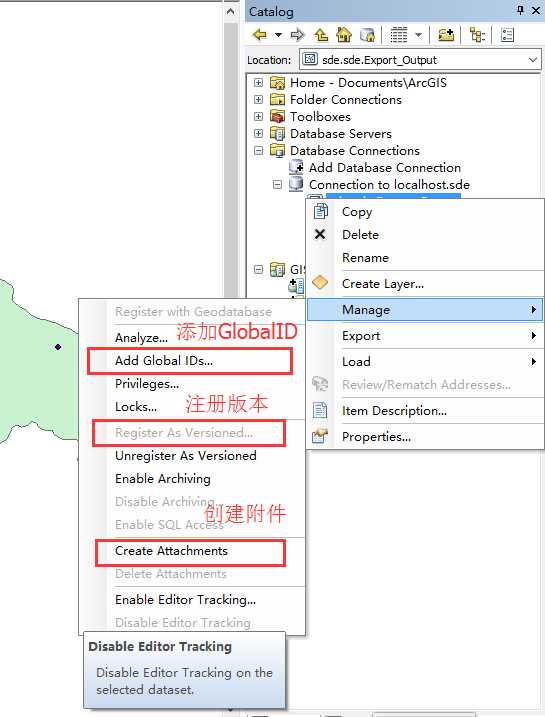Expand the Folder Connections node
Image resolution: width=545 pixels, height=717 pixels.
point(258,100)
